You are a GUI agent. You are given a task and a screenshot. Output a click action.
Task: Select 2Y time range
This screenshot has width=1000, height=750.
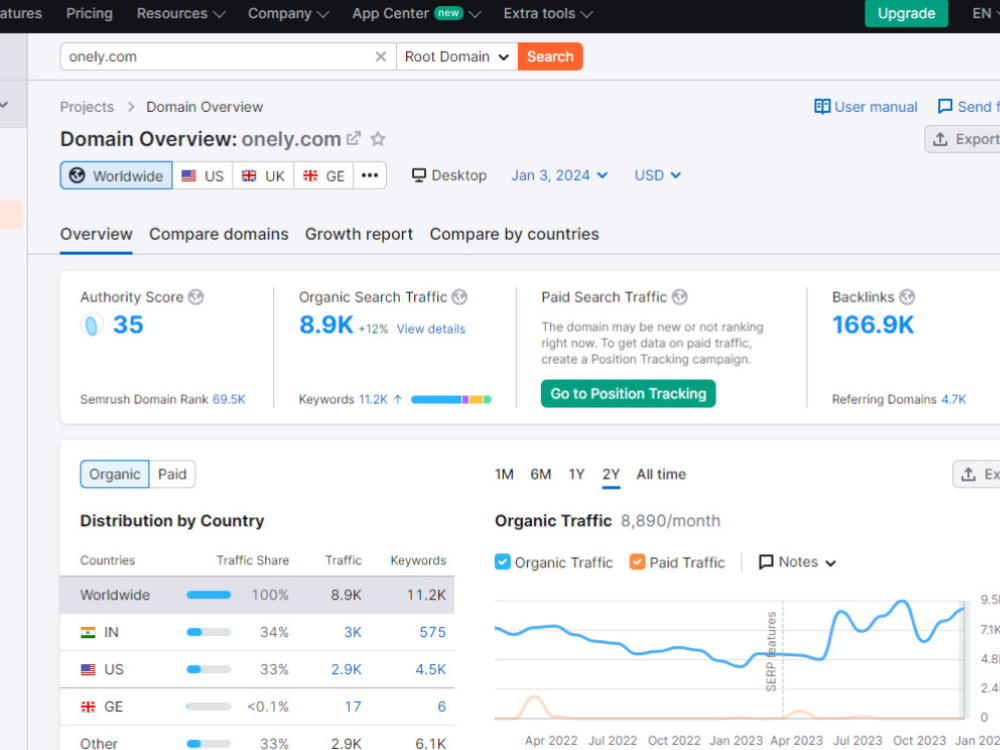click(611, 474)
